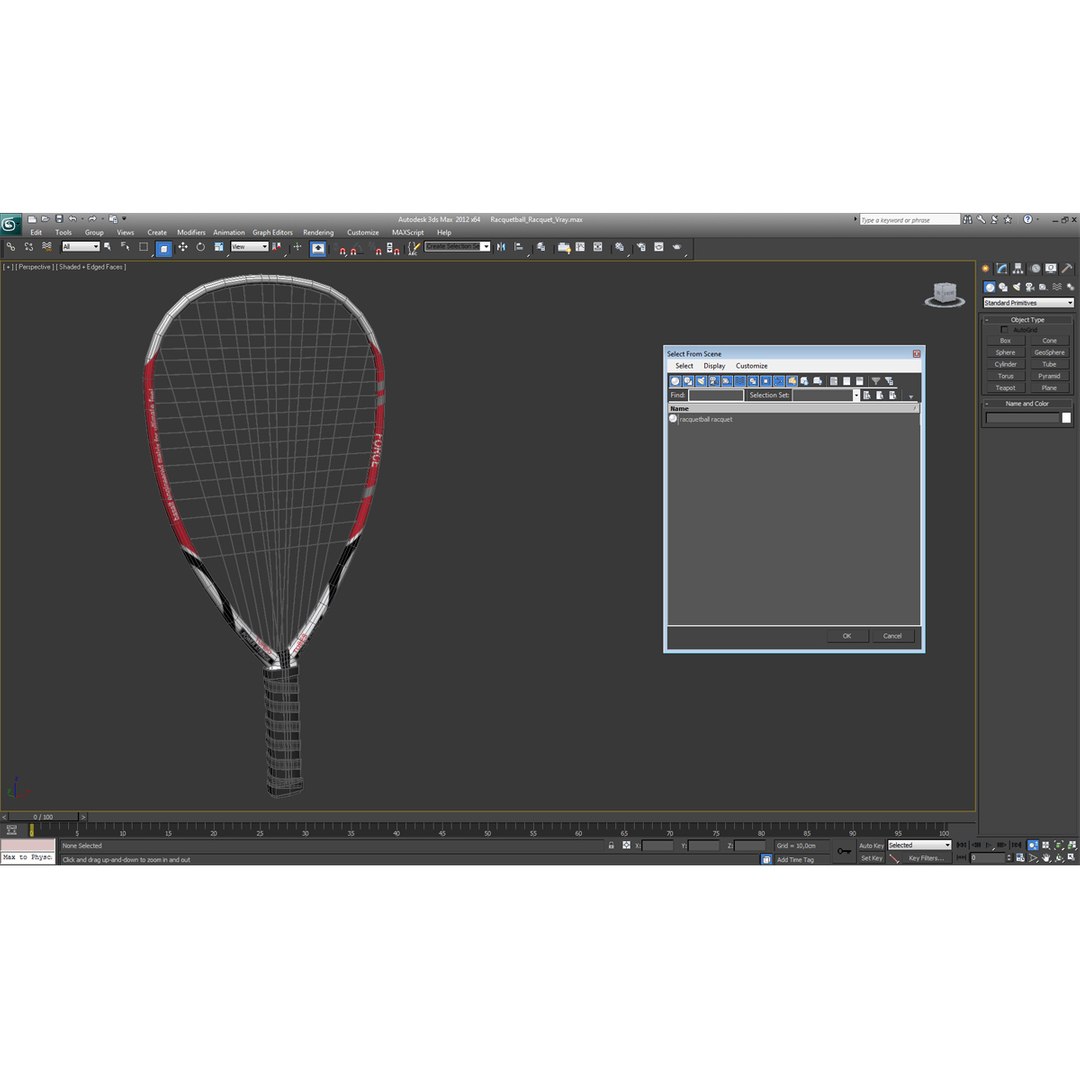Open the selection filter 'All' dropdown
Viewport: 1080px width, 1080px height.
pos(81,247)
